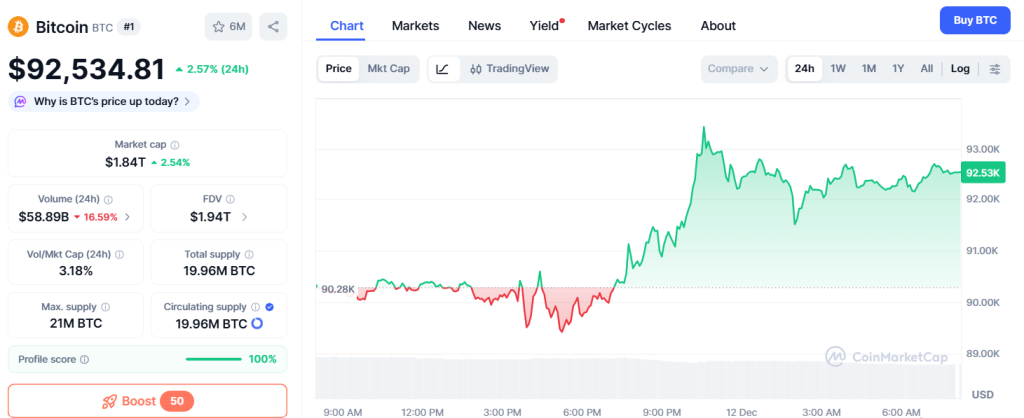Toggle Log scale on chart

[960, 69]
